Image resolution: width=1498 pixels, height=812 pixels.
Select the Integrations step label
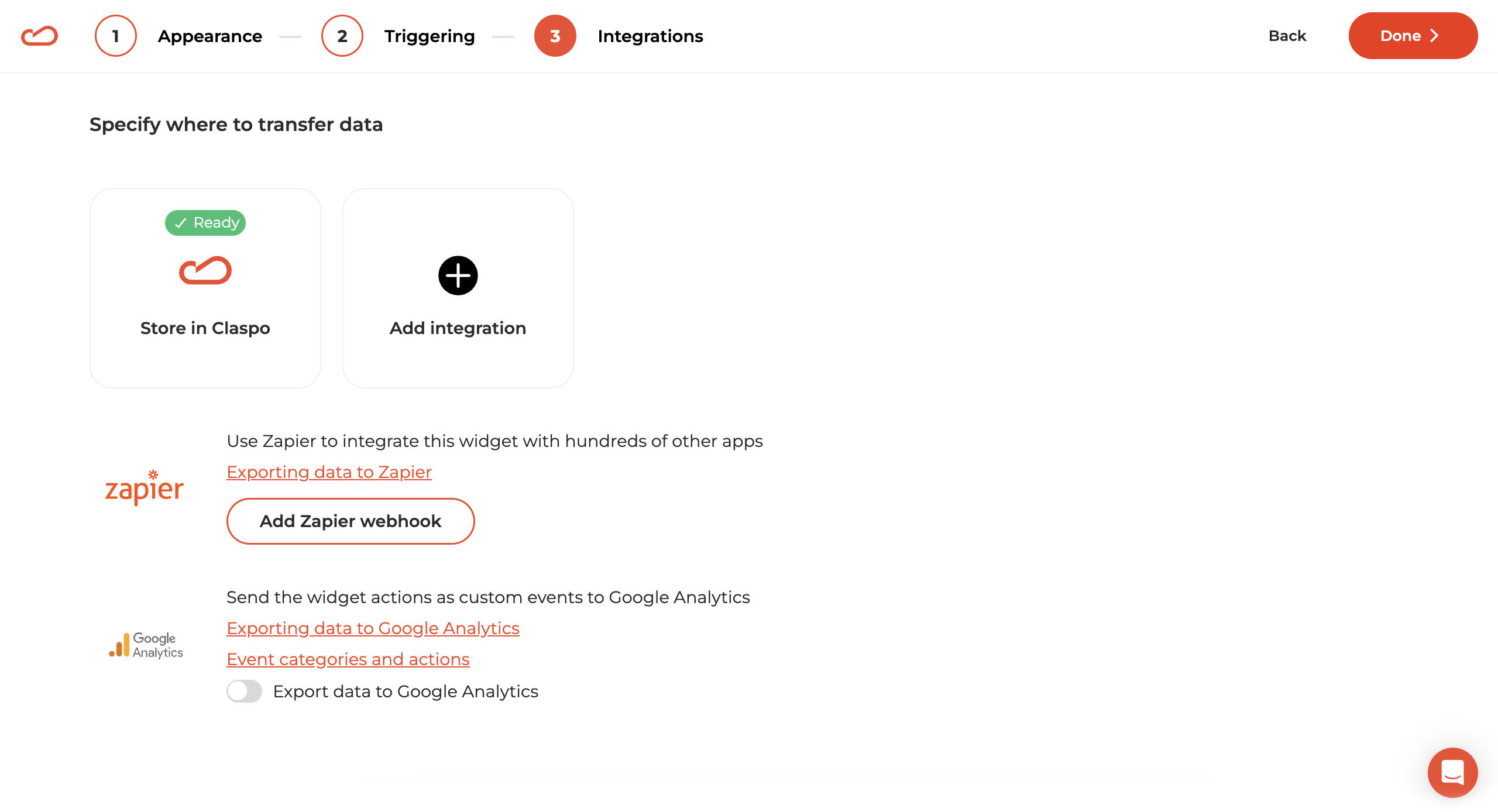(x=650, y=36)
